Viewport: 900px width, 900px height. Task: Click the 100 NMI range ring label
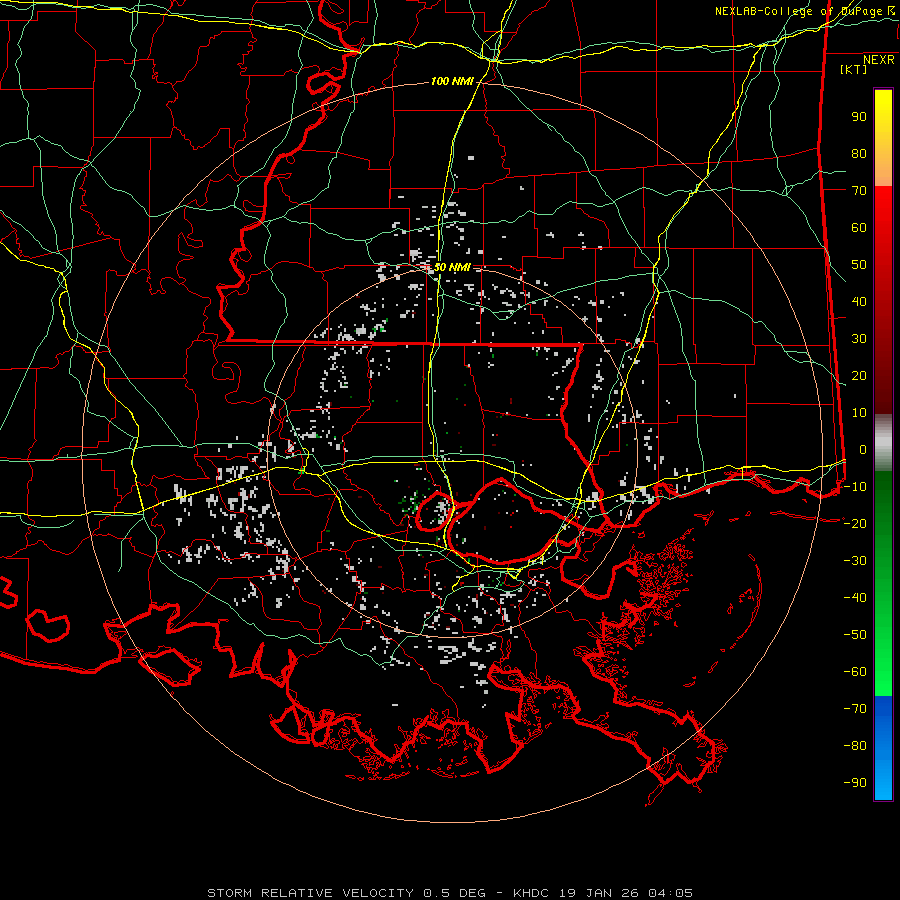point(452,82)
